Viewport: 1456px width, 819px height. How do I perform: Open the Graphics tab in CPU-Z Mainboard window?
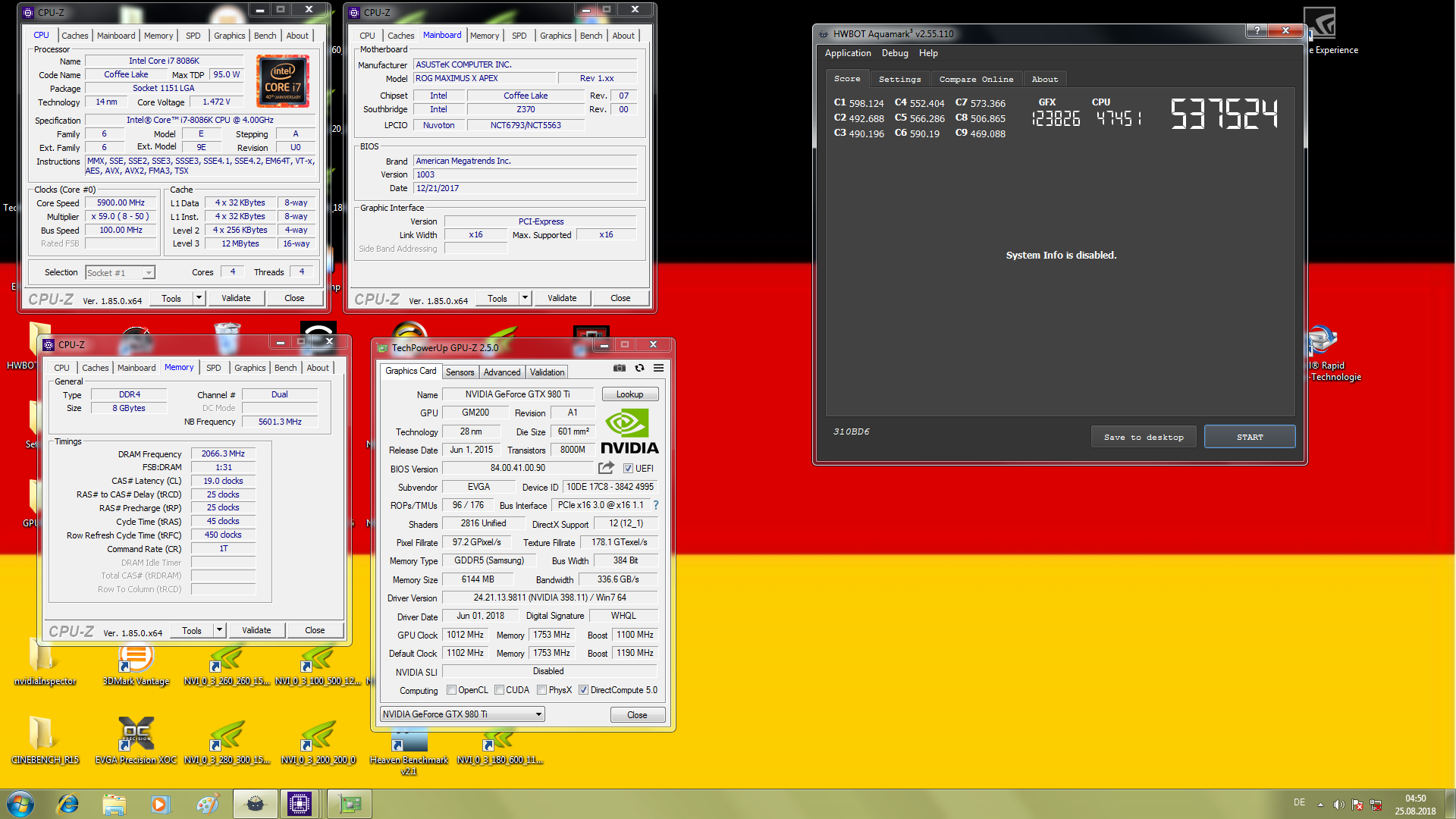coord(555,36)
